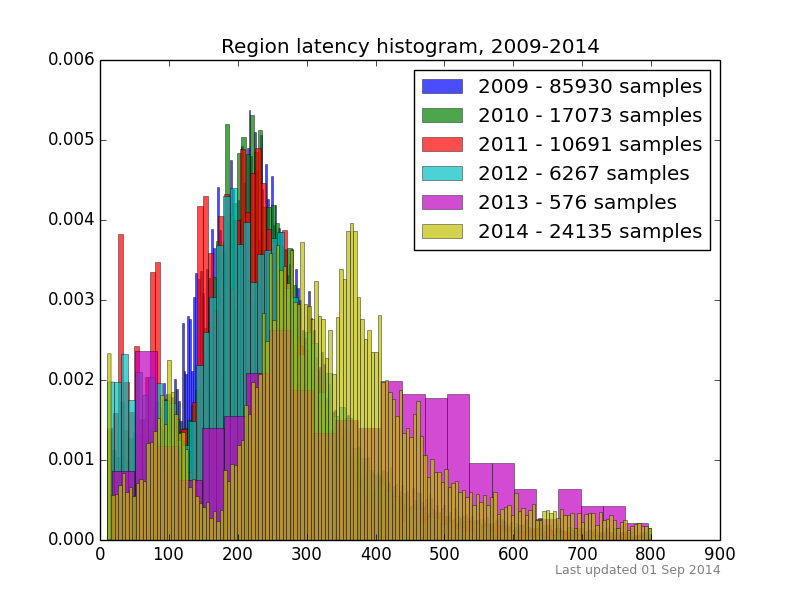Image resolution: width=800 pixels, height=600 pixels.
Task: Click the x-axis tick label 400
Action: click(x=376, y=554)
